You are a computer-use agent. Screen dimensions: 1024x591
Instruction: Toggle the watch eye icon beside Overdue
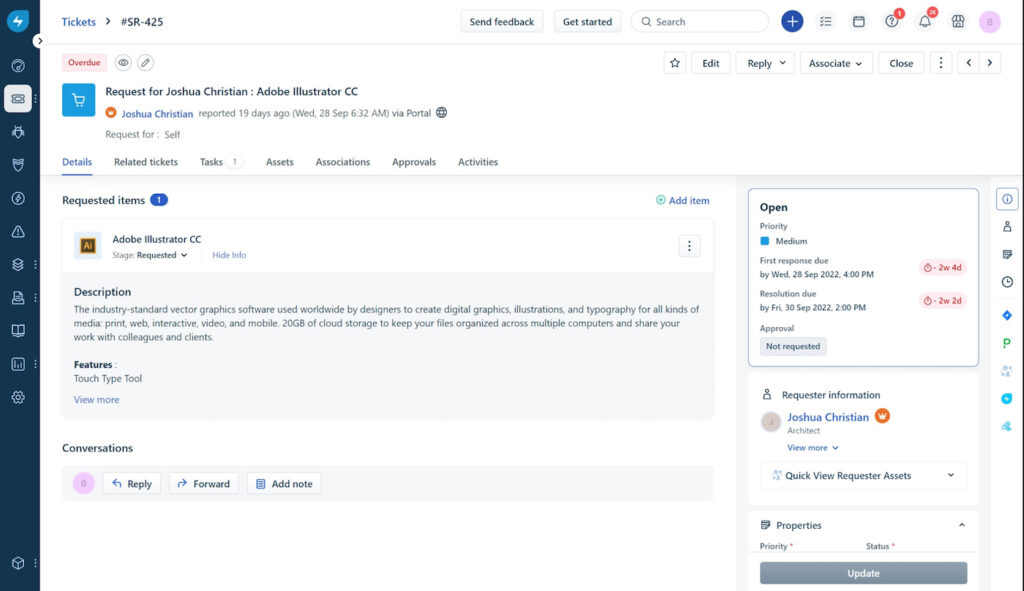click(123, 63)
